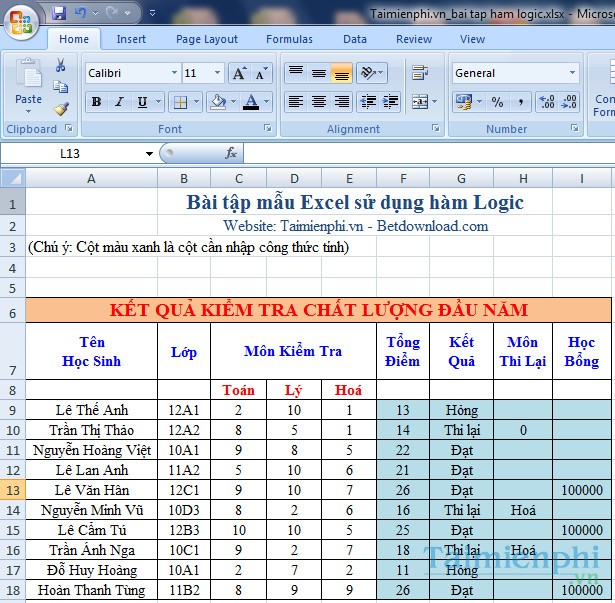Click the Name Box showing L13

pos(71,153)
